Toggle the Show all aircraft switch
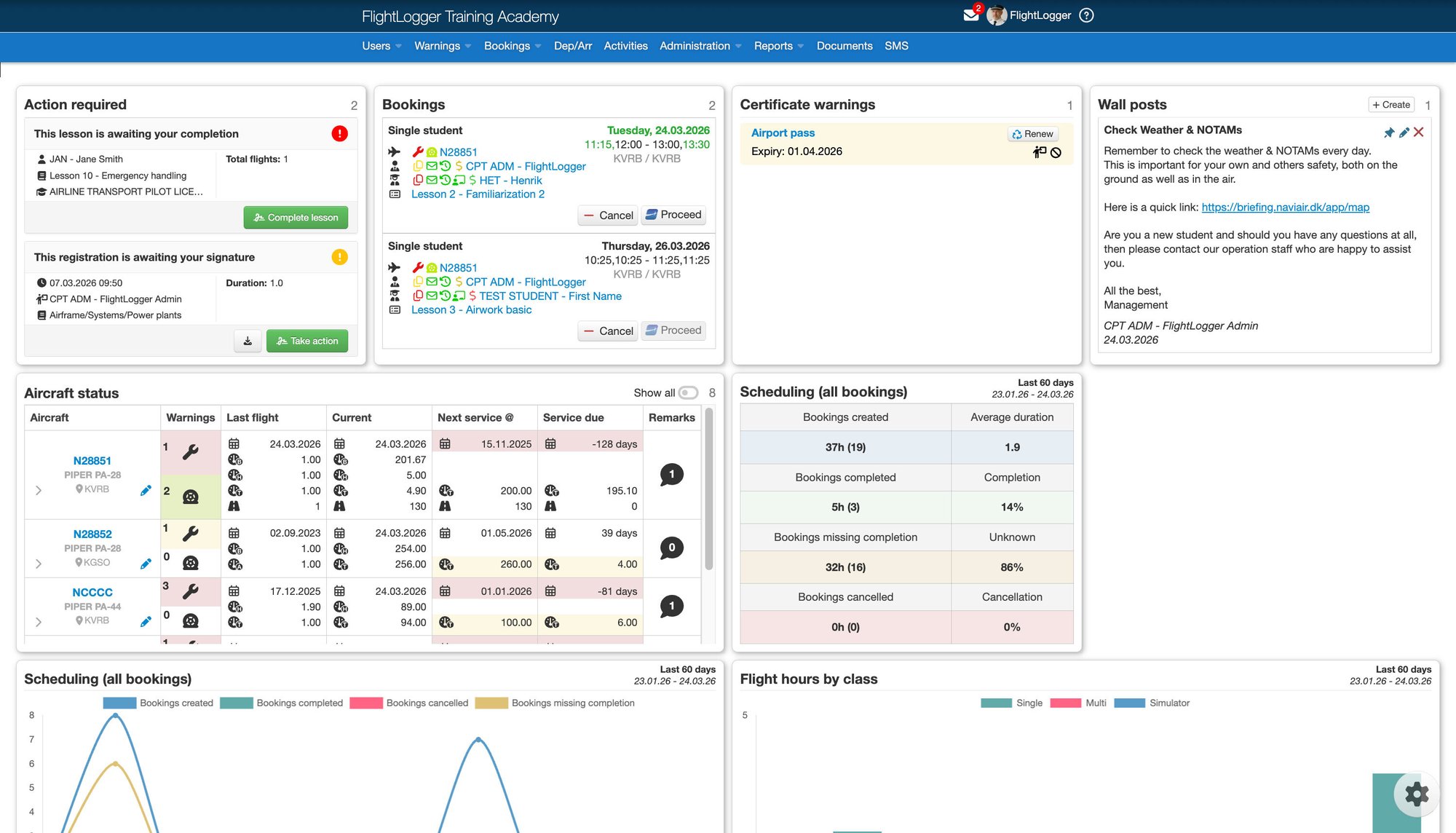Screen dimensions: 1456x833 [688, 392]
